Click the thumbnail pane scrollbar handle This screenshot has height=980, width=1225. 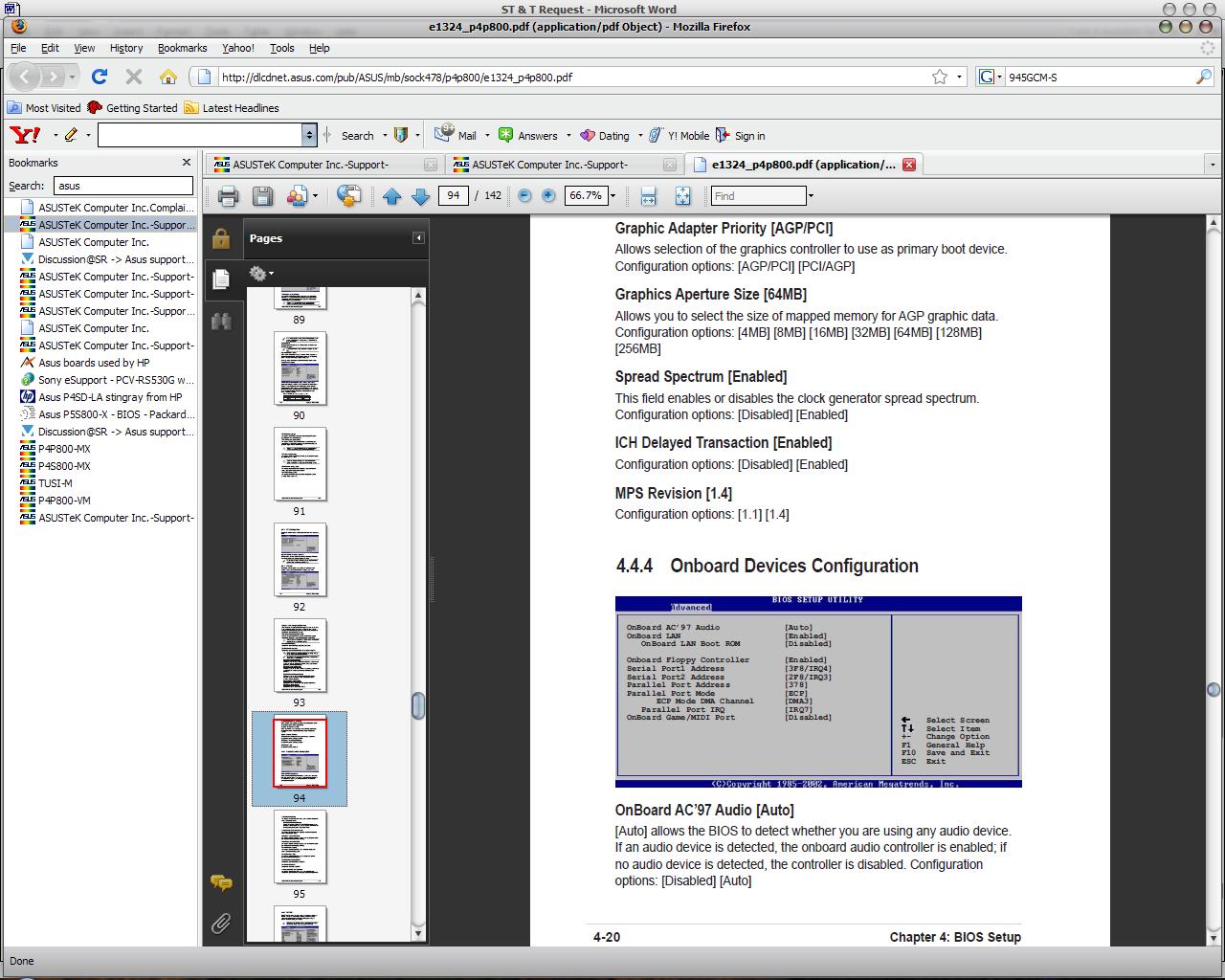tap(418, 705)
